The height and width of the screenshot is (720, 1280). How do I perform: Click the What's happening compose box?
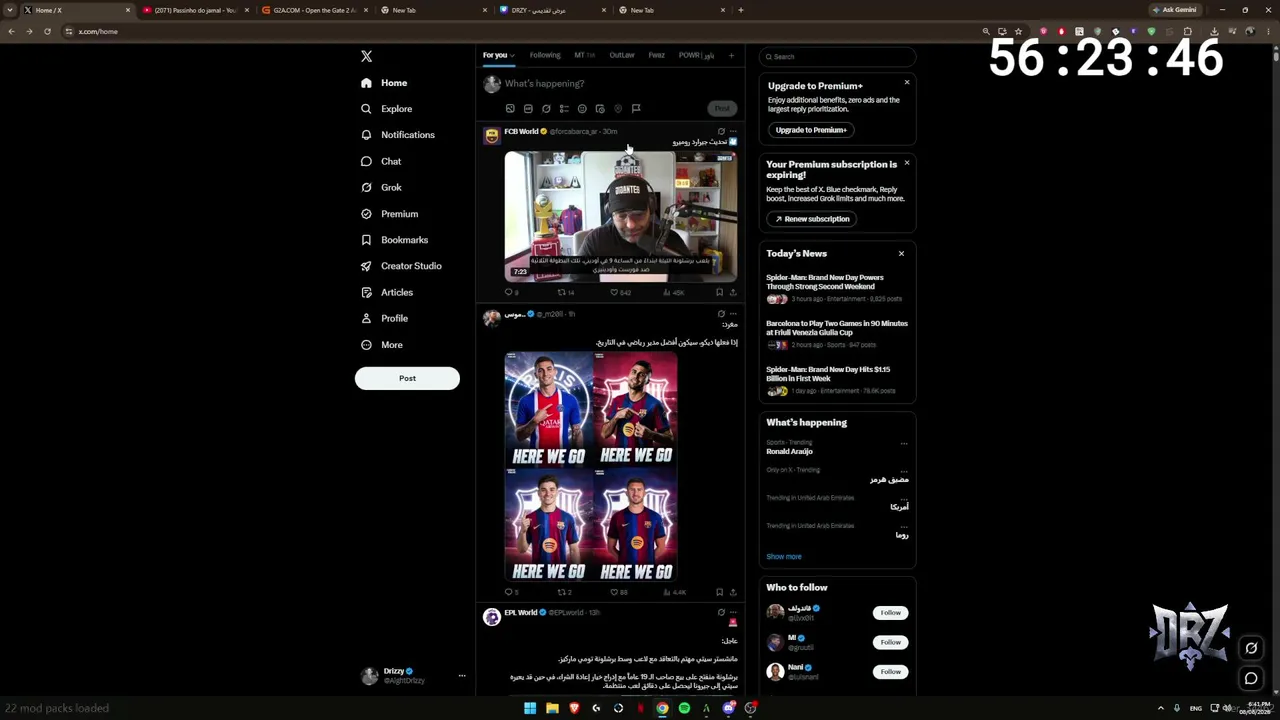620,84
